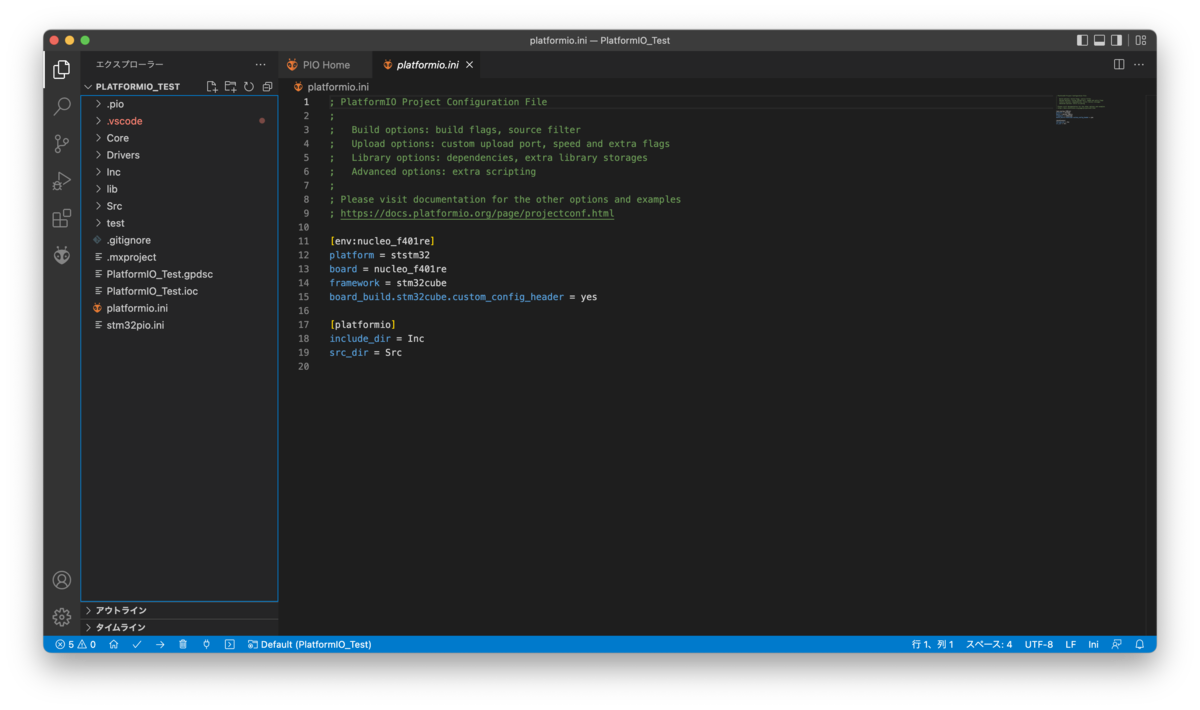Toggle primary side bar layout button
This screenshot has width=1200, height=710.
(1082, 40)
